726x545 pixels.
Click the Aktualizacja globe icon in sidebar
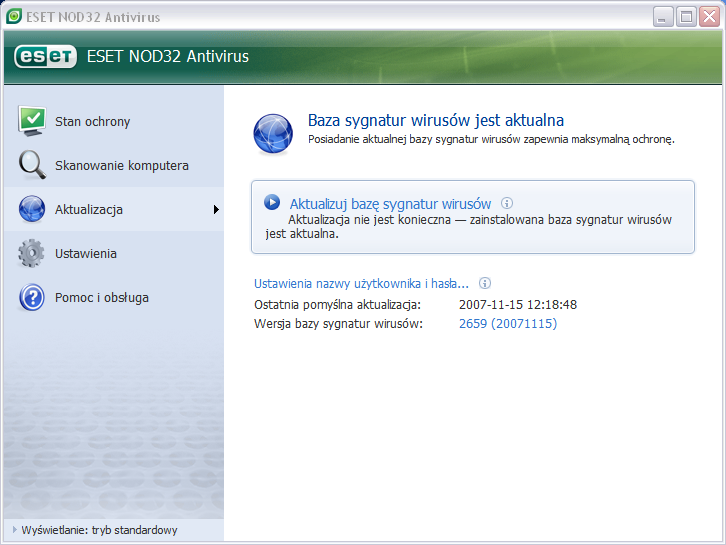[x=32, y=209]
